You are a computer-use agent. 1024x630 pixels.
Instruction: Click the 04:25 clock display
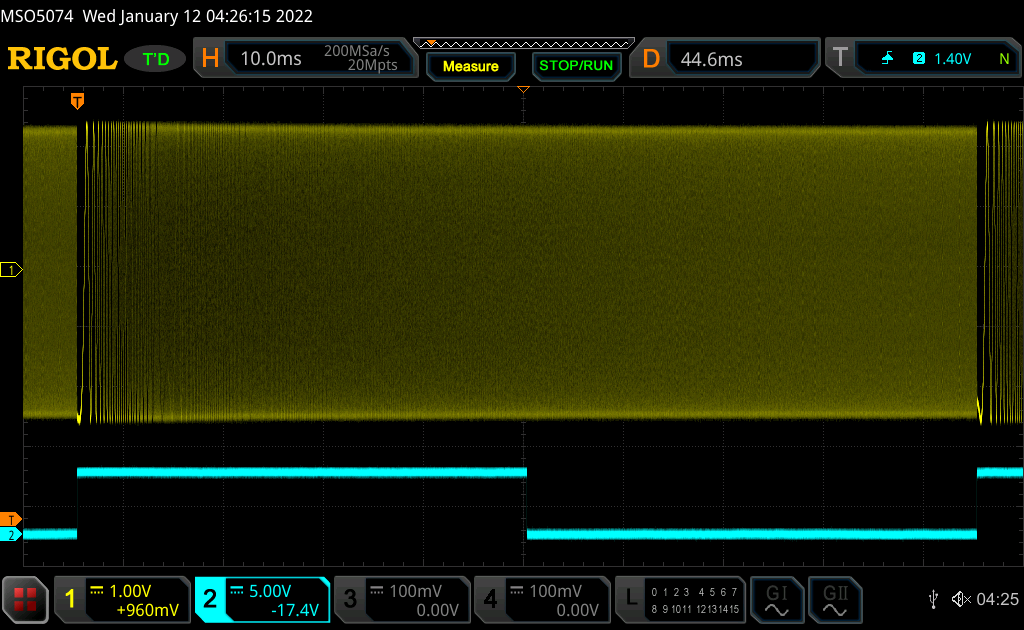(x=997, y=599)
